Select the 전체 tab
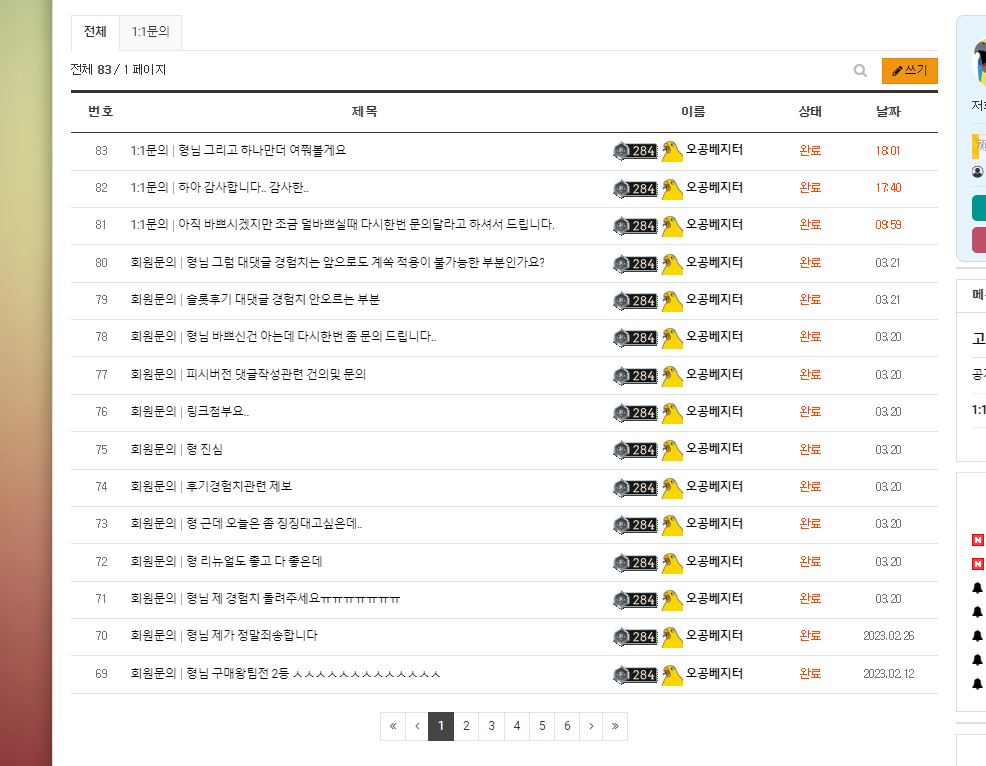The width and height of the screenshot is (986, 766). click(95, 32)
